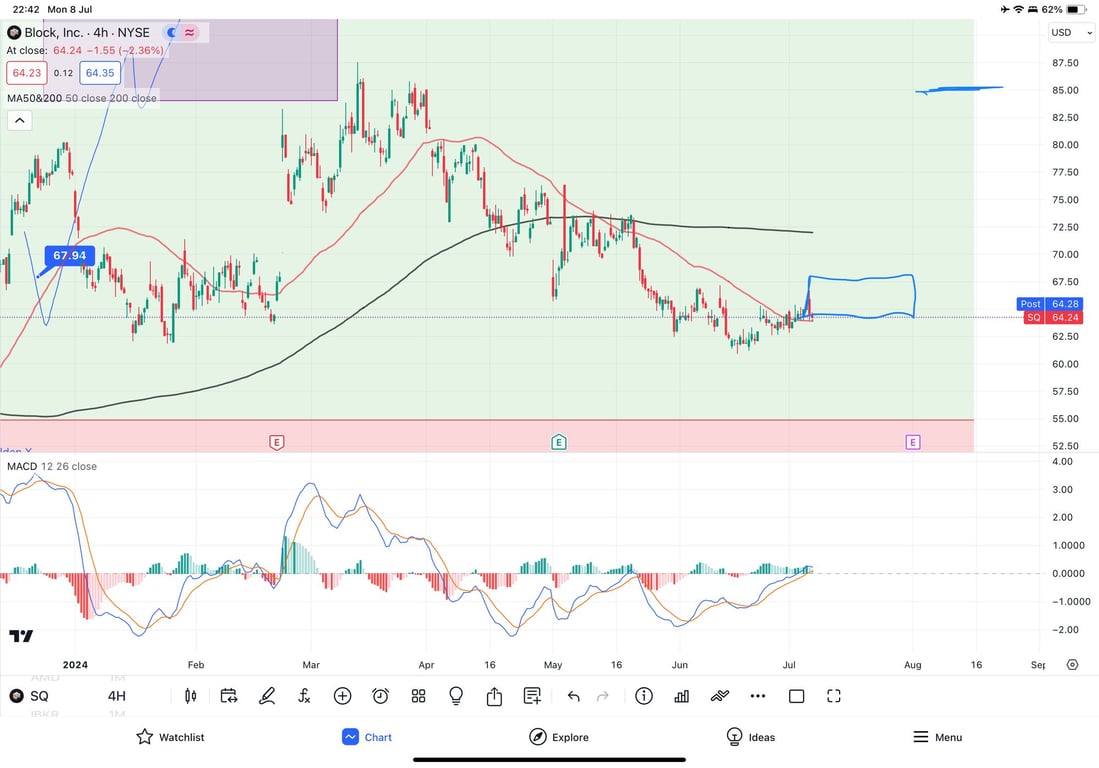Tap the TradingView logo on MACD pane

pos(21,636)
